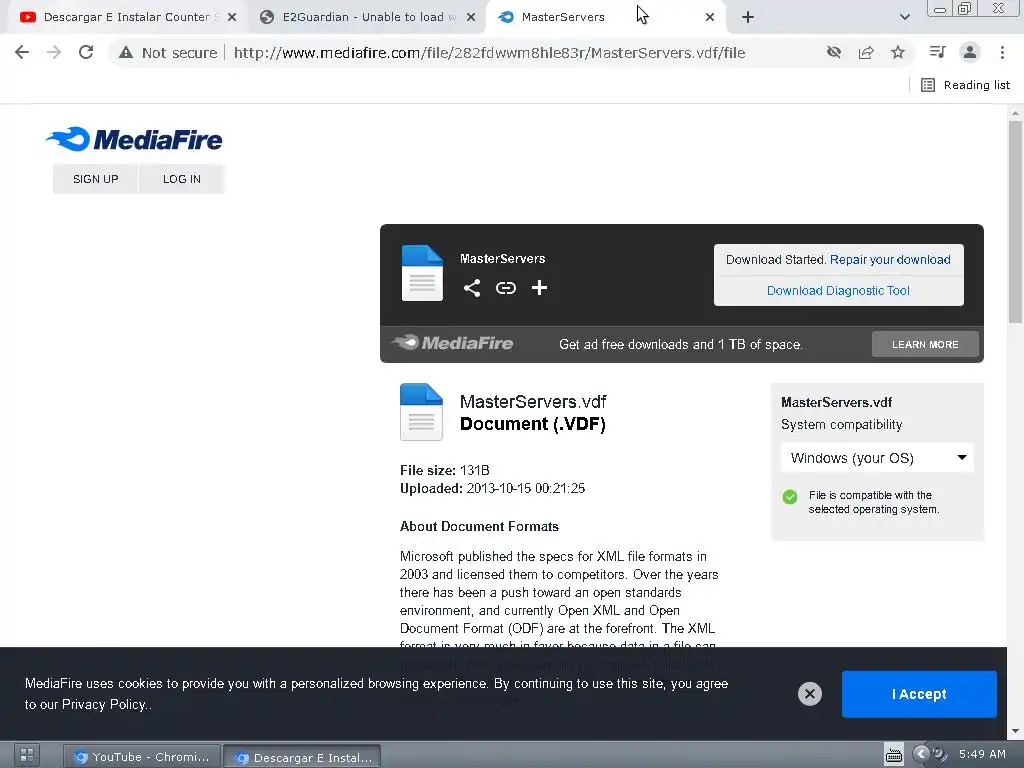This screenshot has height=768, width=1024.
Task: Click the system tray back arrow icon
Action: 921,754
